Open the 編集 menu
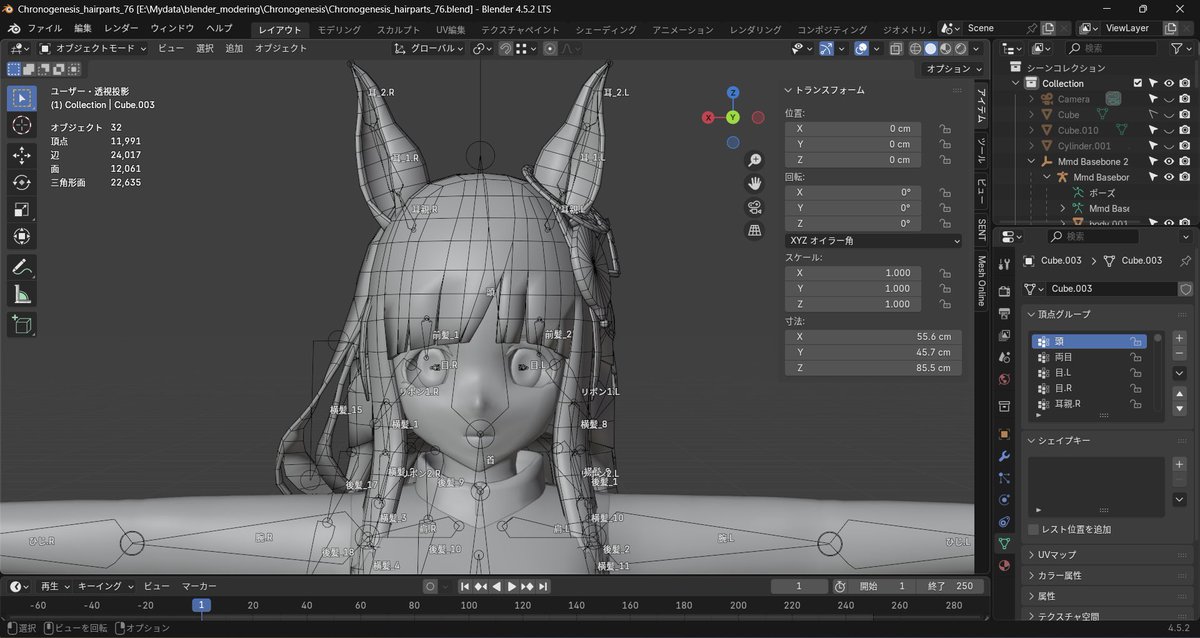The width and height of the screenshot is (1200, 638). 83,28
